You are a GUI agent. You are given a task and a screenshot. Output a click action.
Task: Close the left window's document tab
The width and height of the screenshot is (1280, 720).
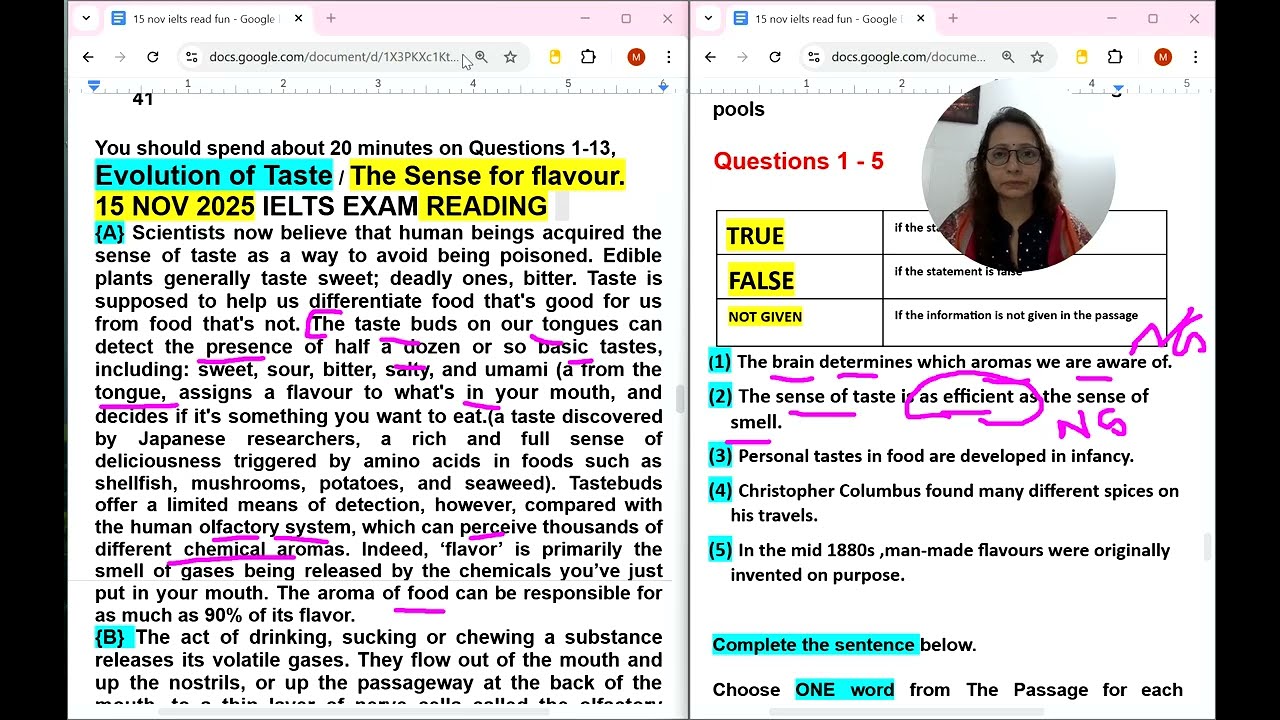pos(298,18)
